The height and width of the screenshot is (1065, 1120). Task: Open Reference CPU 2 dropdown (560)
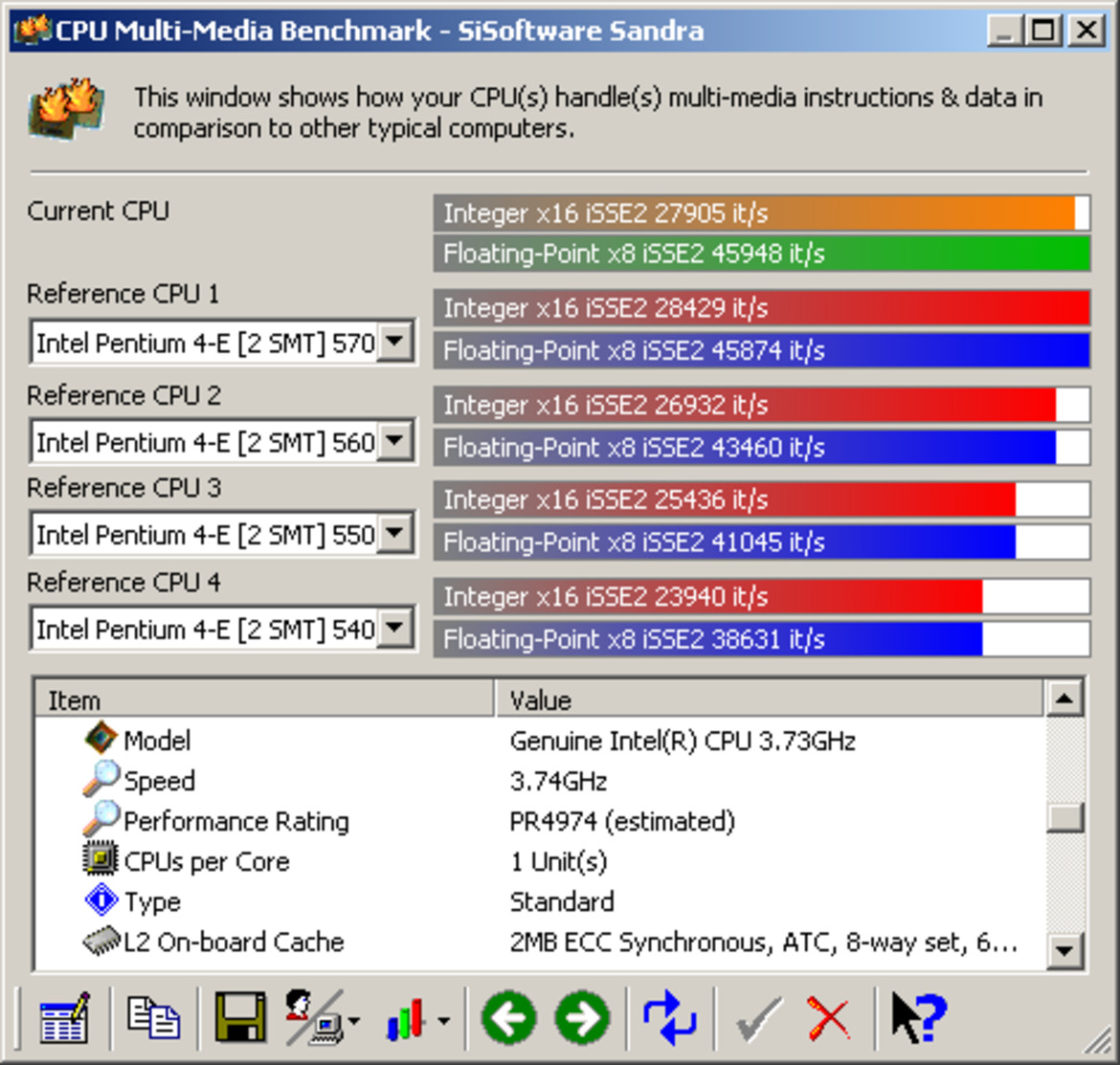[394, 440]
